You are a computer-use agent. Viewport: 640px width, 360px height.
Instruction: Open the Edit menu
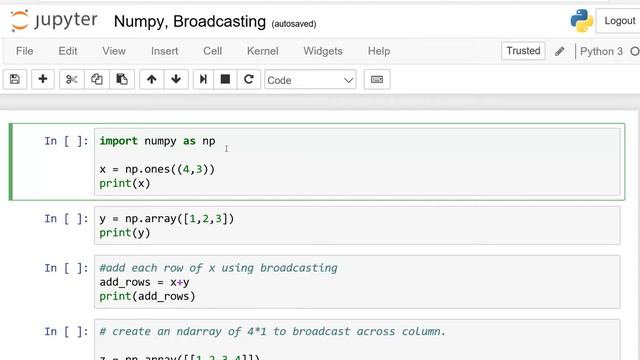68,51
